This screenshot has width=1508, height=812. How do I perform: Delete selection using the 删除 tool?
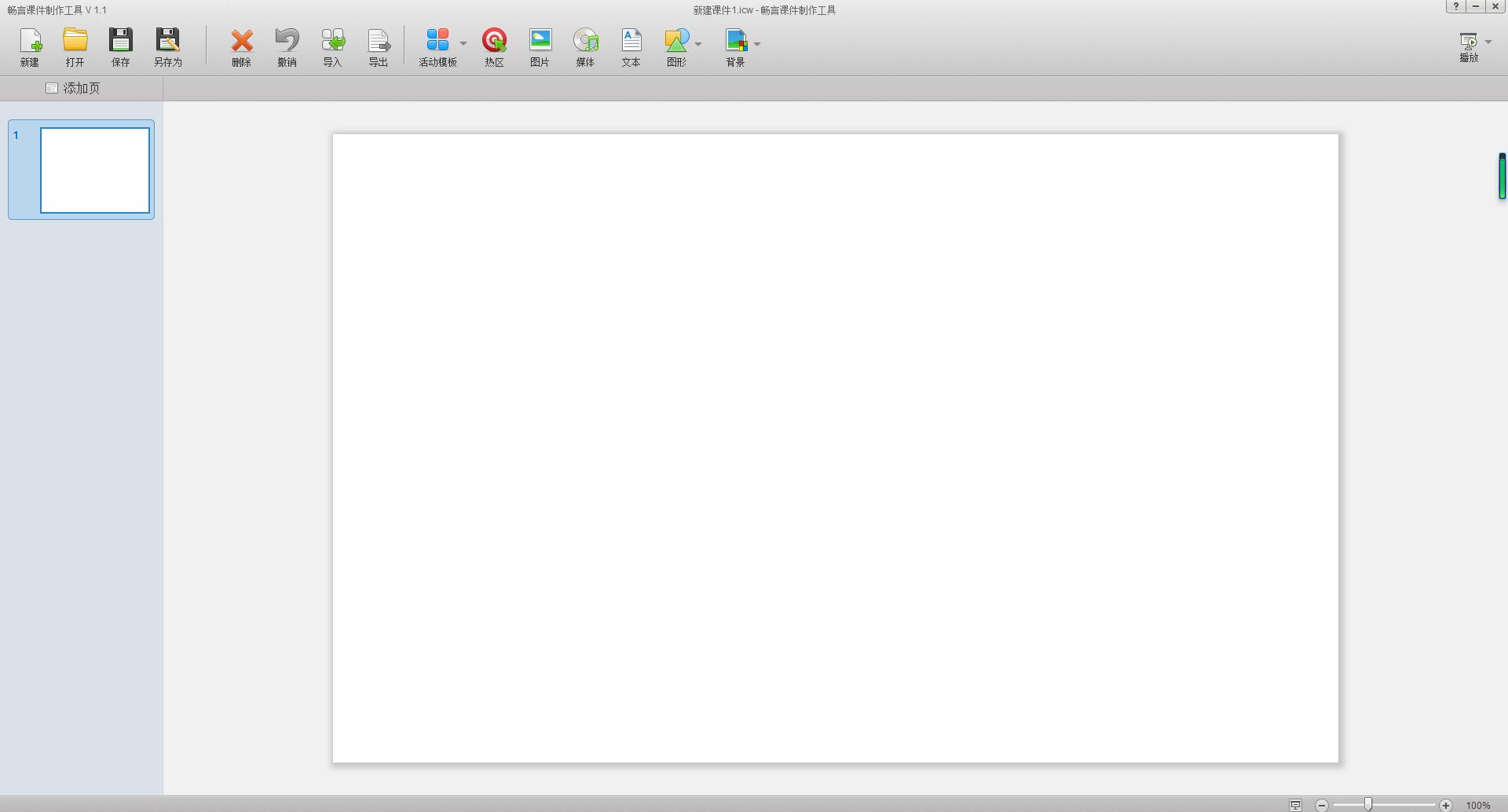[241, 46]
